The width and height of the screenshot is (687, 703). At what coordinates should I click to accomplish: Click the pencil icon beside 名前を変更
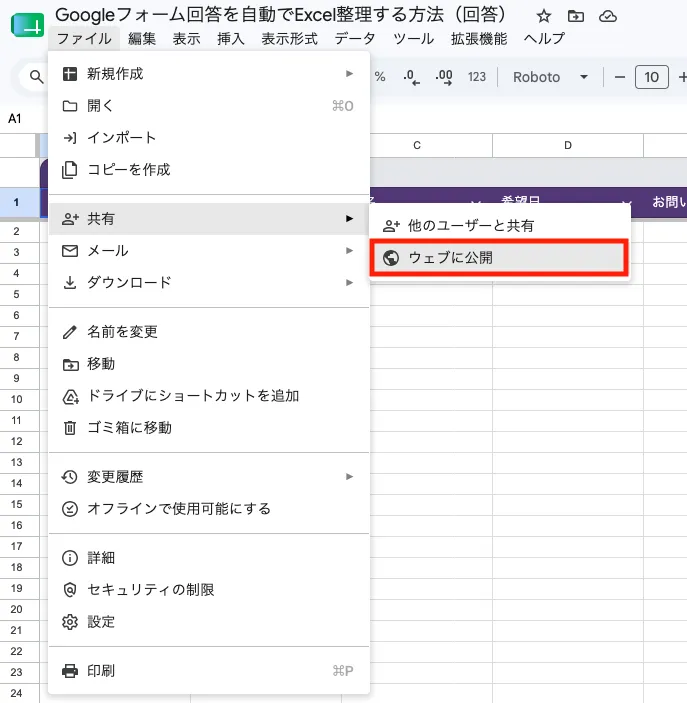[x=70, y=332]
